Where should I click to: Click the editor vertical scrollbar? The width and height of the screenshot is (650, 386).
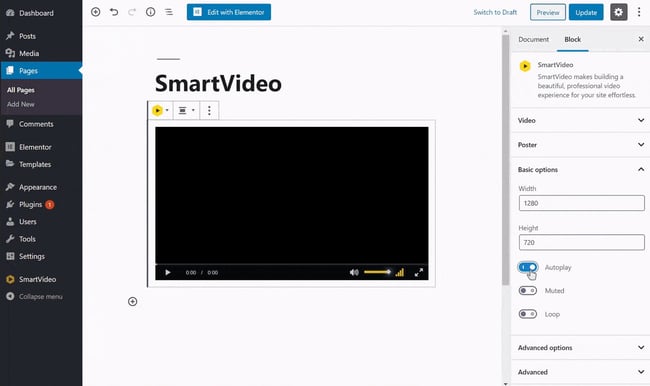tap(505, 160)
